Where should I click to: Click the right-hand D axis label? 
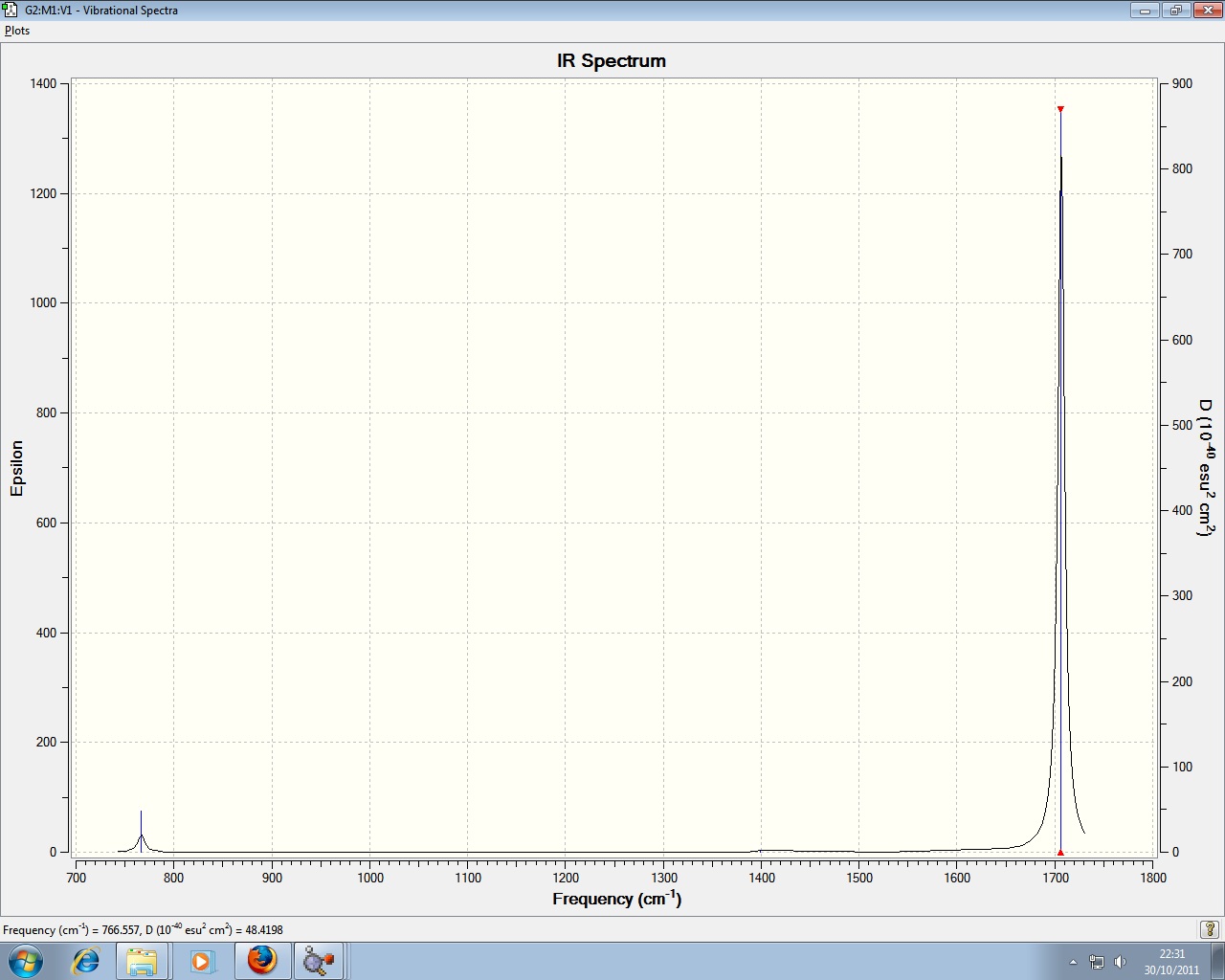[1206, 468]
